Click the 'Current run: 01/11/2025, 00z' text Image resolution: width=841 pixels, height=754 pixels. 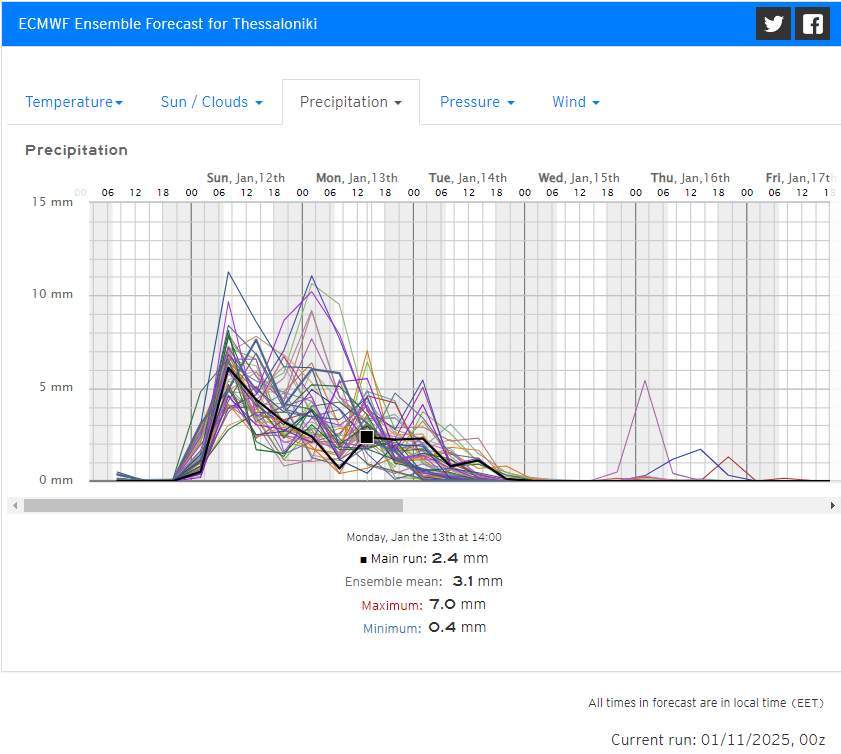718,740
